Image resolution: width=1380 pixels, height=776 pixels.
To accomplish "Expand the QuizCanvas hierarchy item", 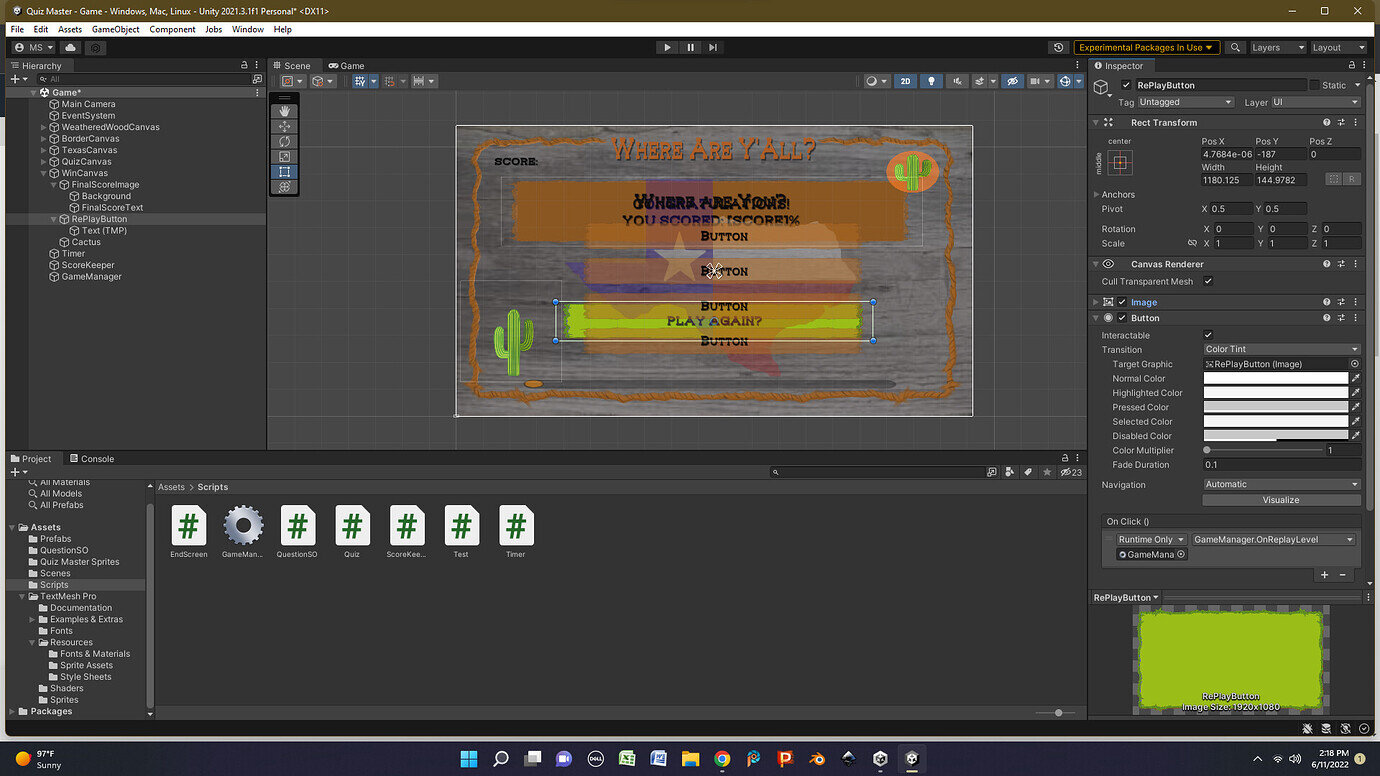I will point(44,162).
